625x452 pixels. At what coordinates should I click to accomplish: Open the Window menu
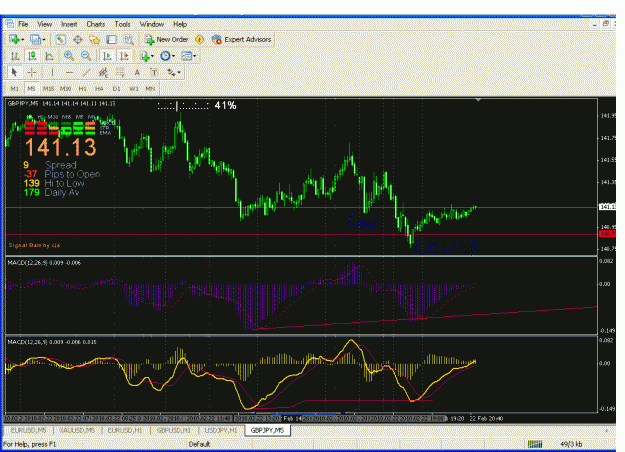coord(151,24)
